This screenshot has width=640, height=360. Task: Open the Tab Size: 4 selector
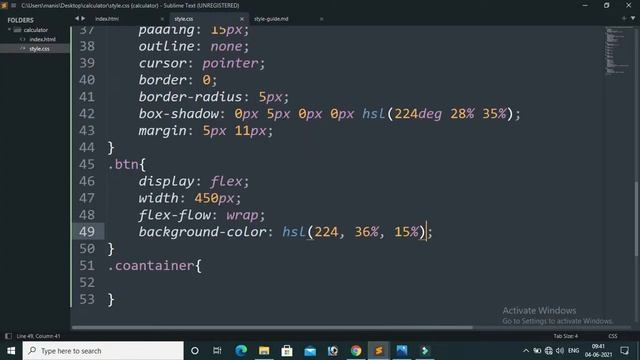565,336
